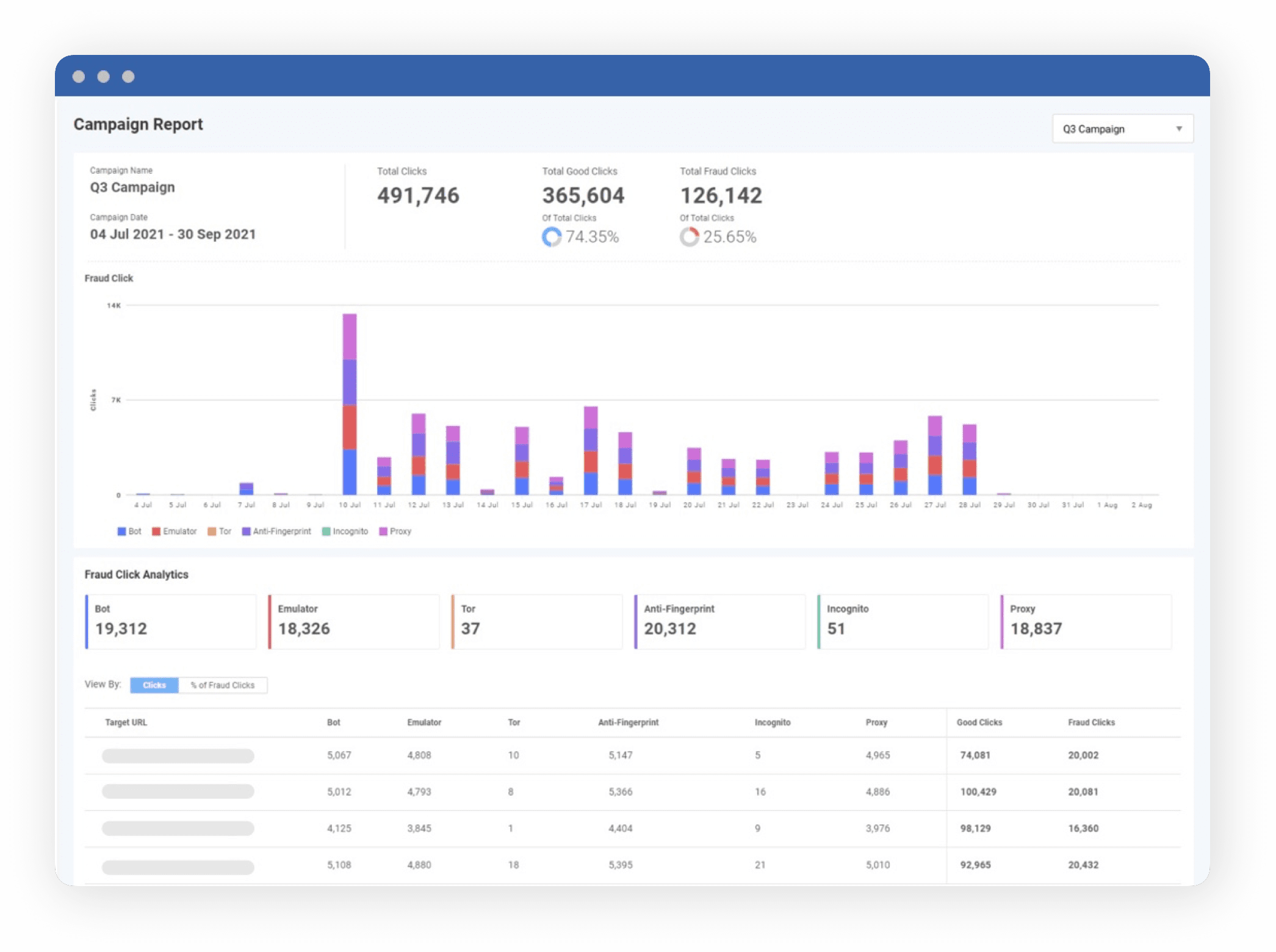Select the Proxy analytics card
1276x952 pixels.
tap(1086, 621)
